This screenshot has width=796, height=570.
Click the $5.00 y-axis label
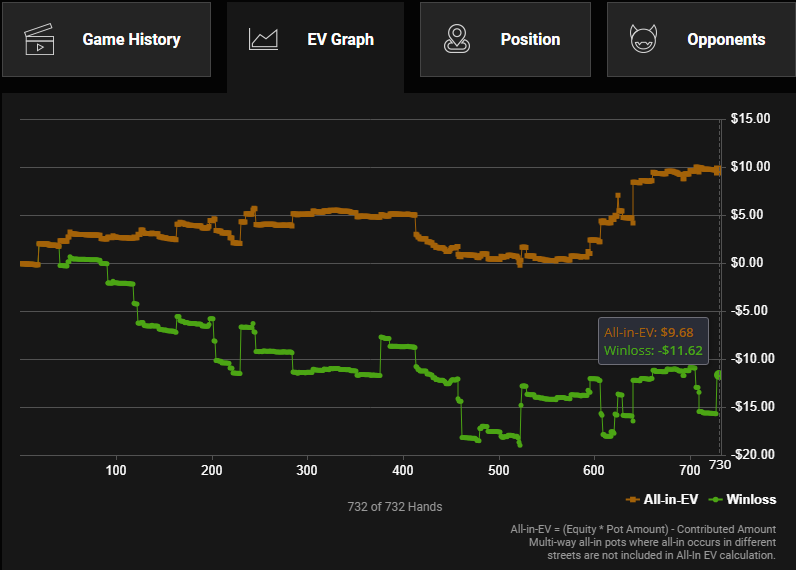tap(747, 215)
